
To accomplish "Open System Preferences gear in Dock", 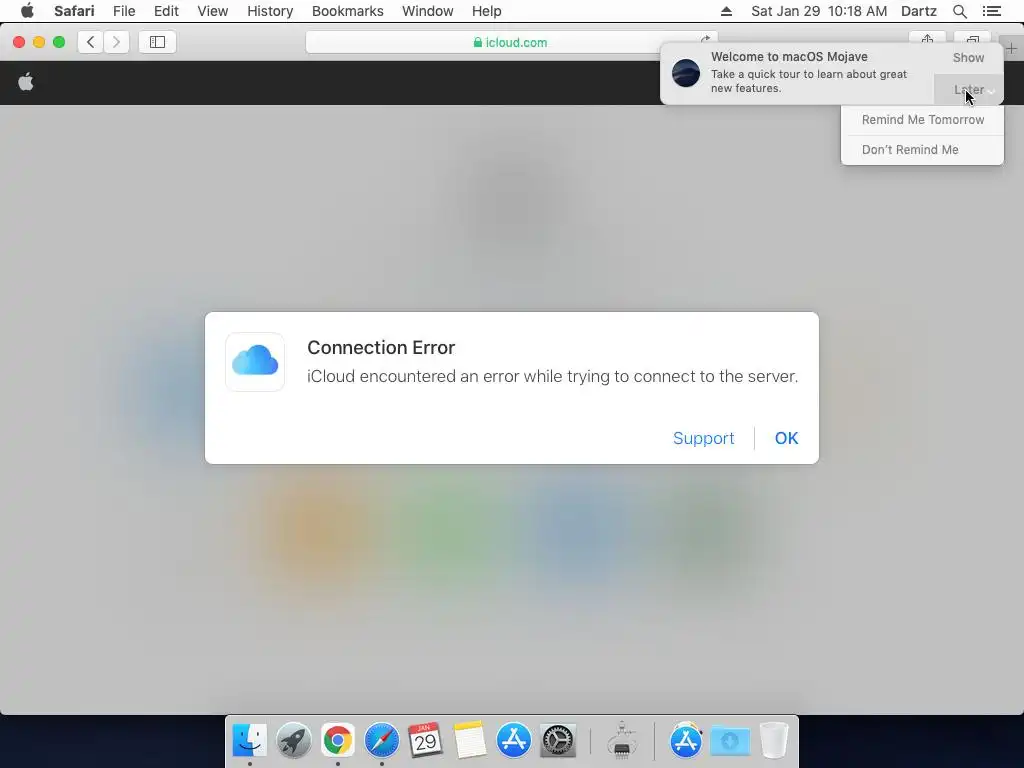I will point(558,741).
